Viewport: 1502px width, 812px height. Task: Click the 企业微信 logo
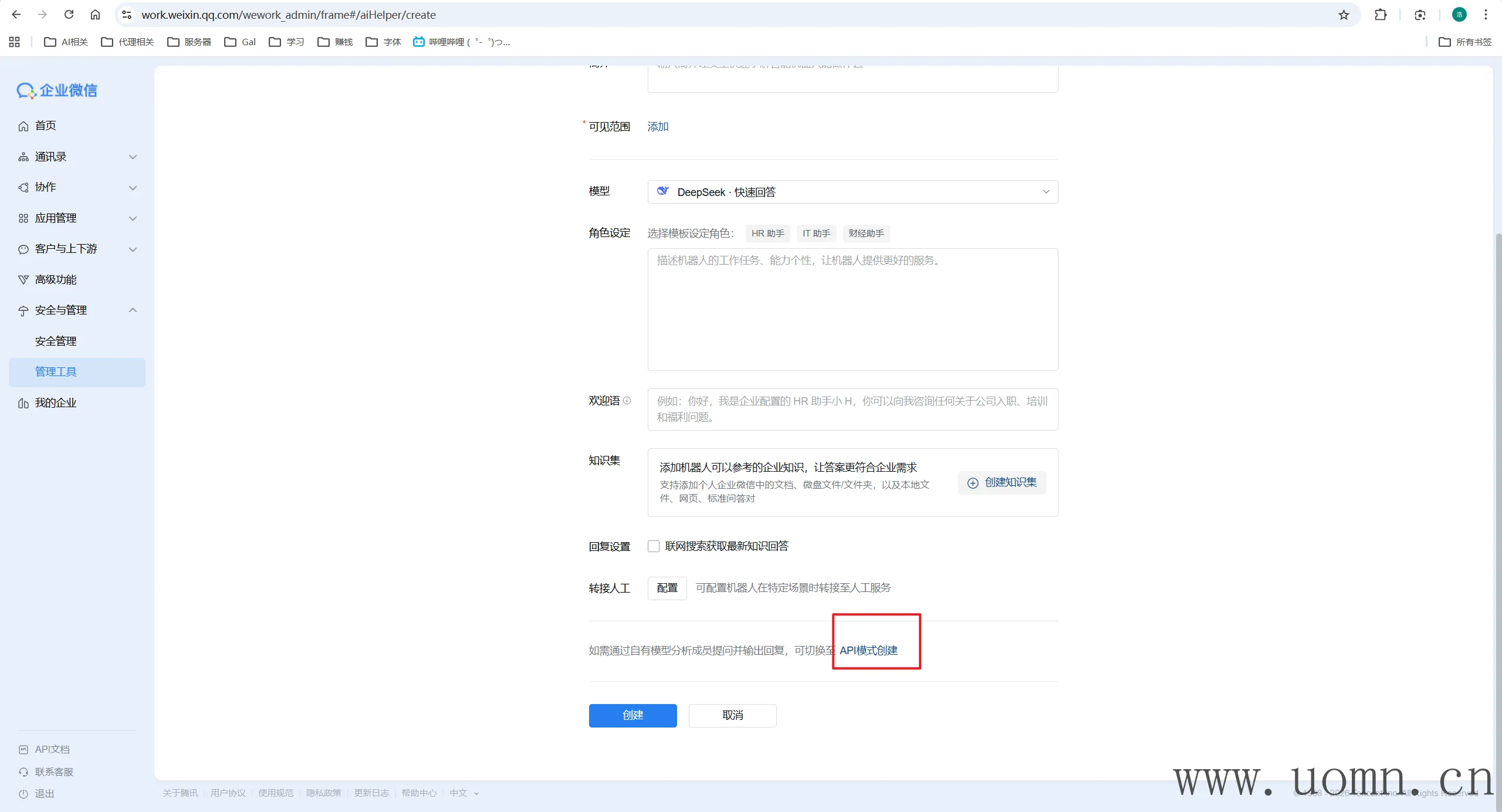57,90
